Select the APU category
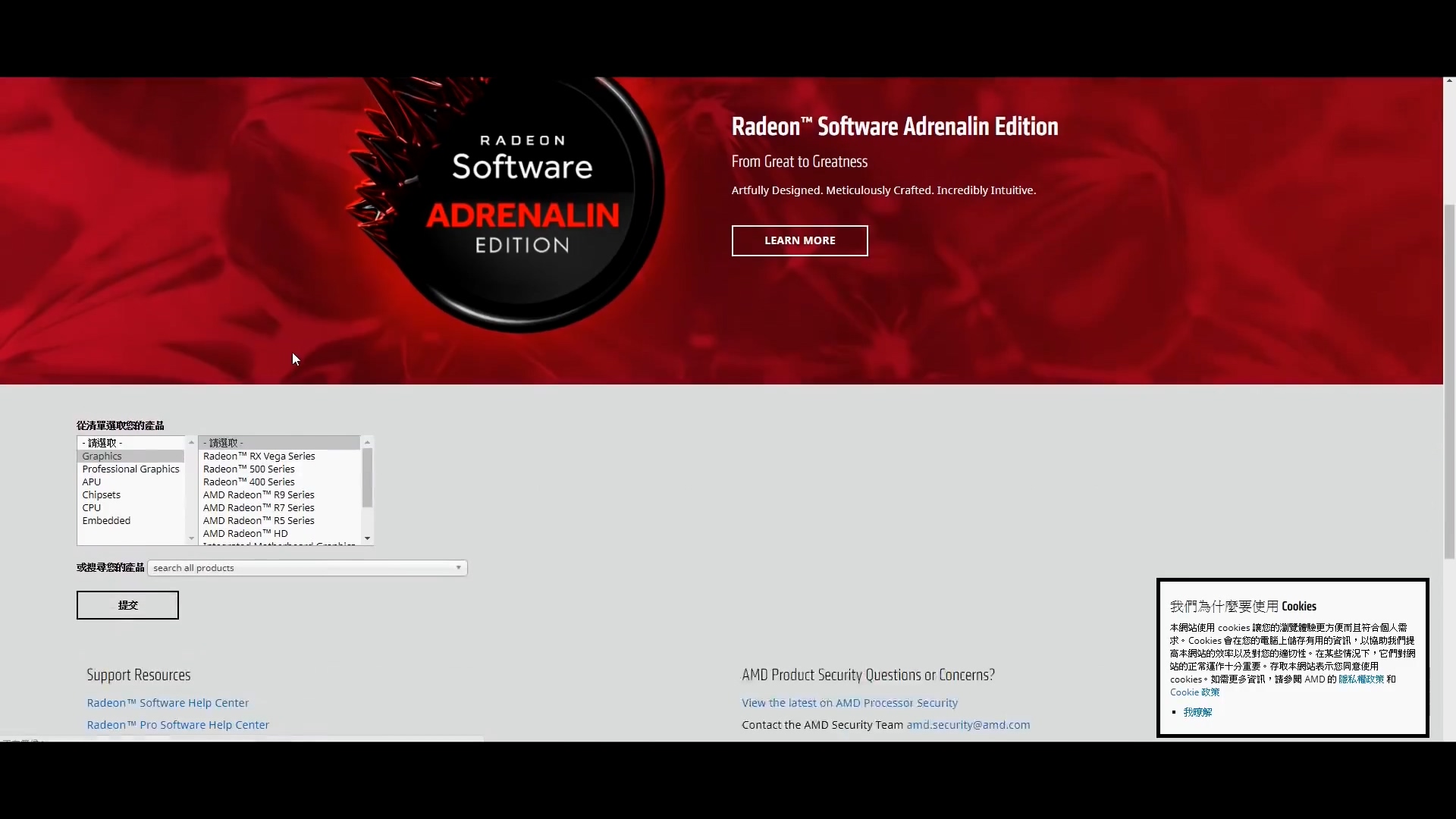Screen dimensions: 1456x819 (91, 482)
